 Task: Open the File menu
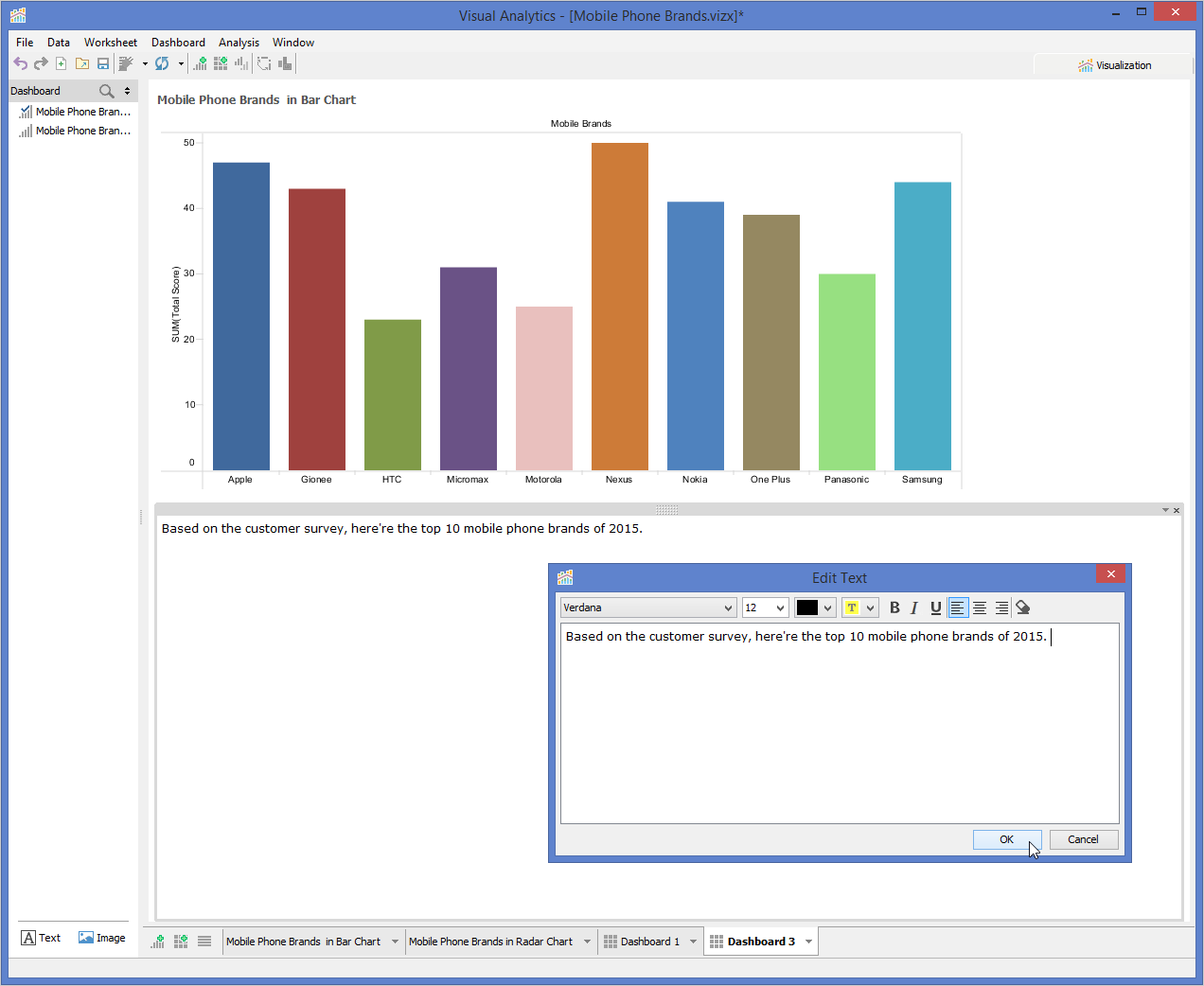(25, 43)
